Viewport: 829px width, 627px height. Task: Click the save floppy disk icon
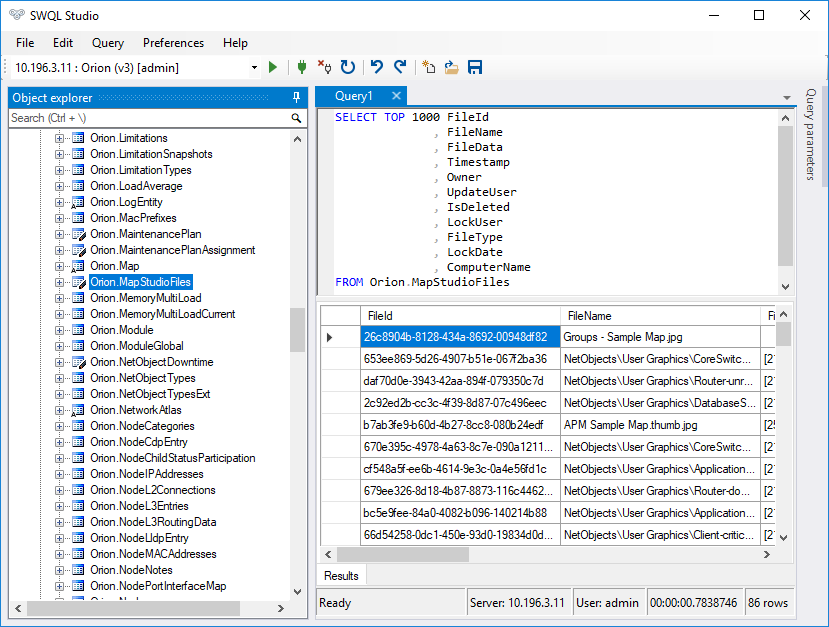(x=475, y=67)
